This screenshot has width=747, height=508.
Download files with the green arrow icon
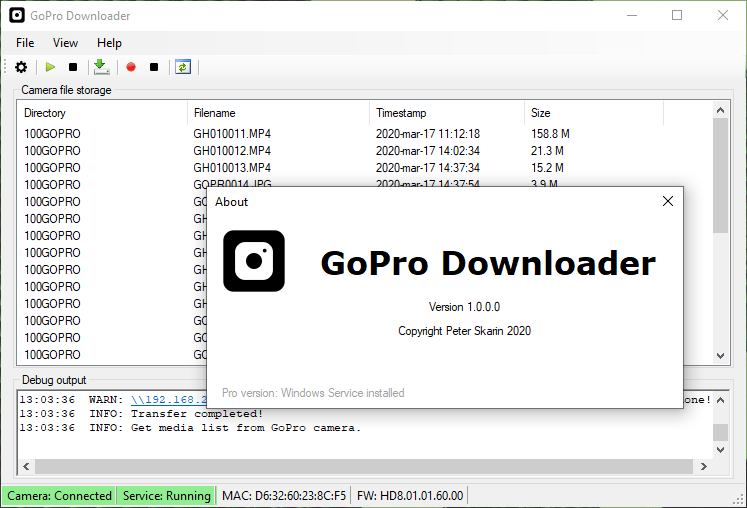(101, 67)
